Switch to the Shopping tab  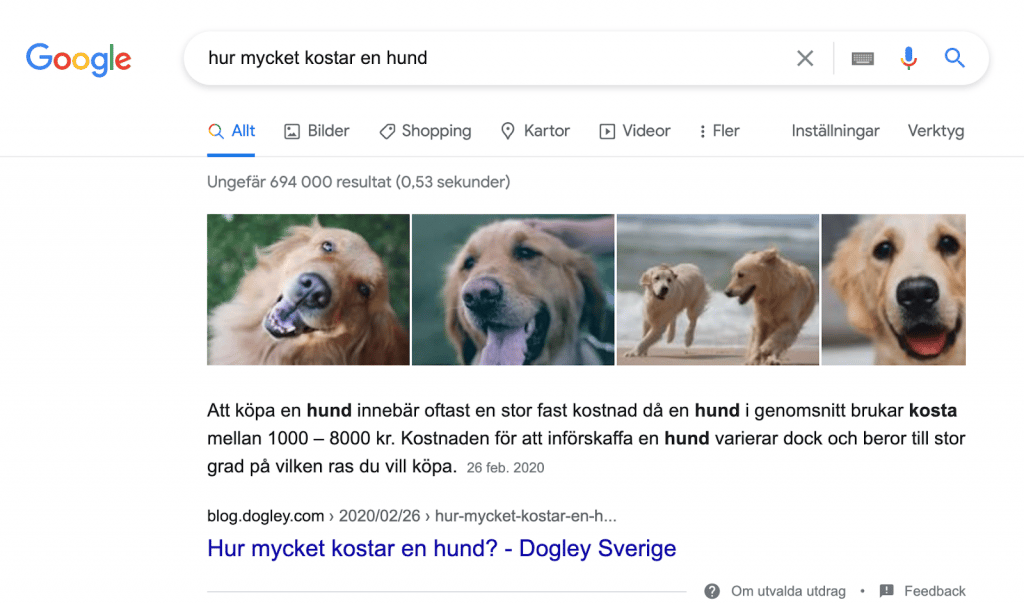[x=425, y=131]
